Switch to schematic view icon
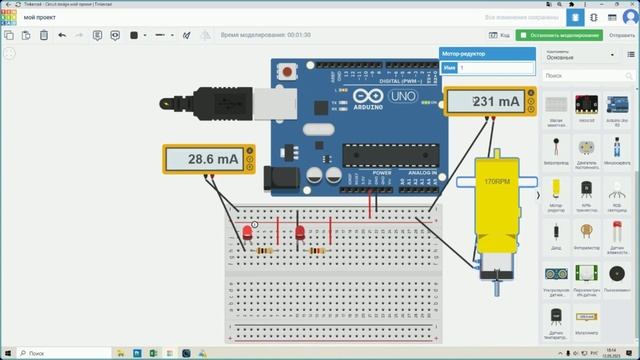 (594, 18)
